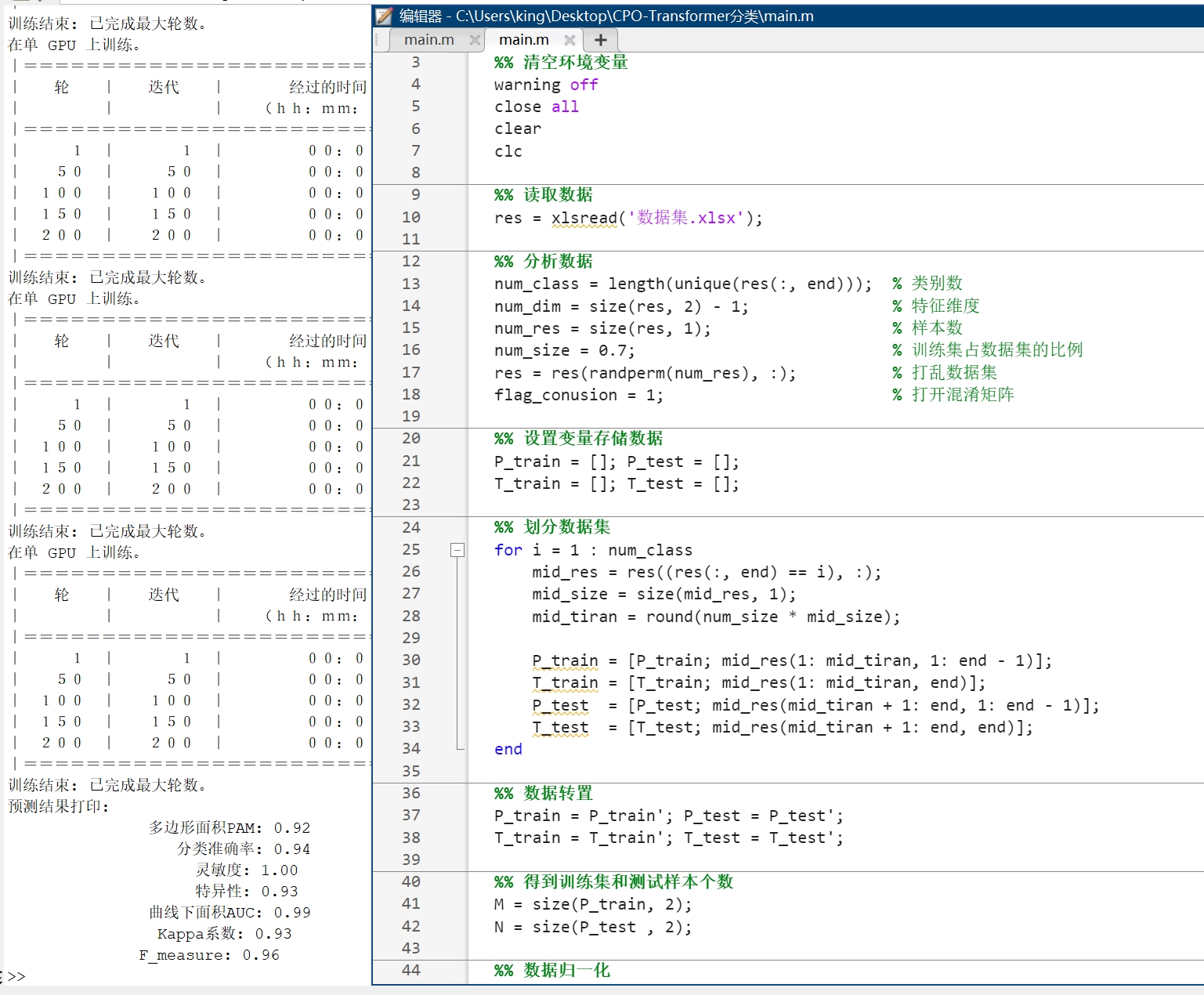Viewport: 1204px width, 995px height.
Task: Click the '数据集.xlsx' string literal
Action: tap(685, 218)
